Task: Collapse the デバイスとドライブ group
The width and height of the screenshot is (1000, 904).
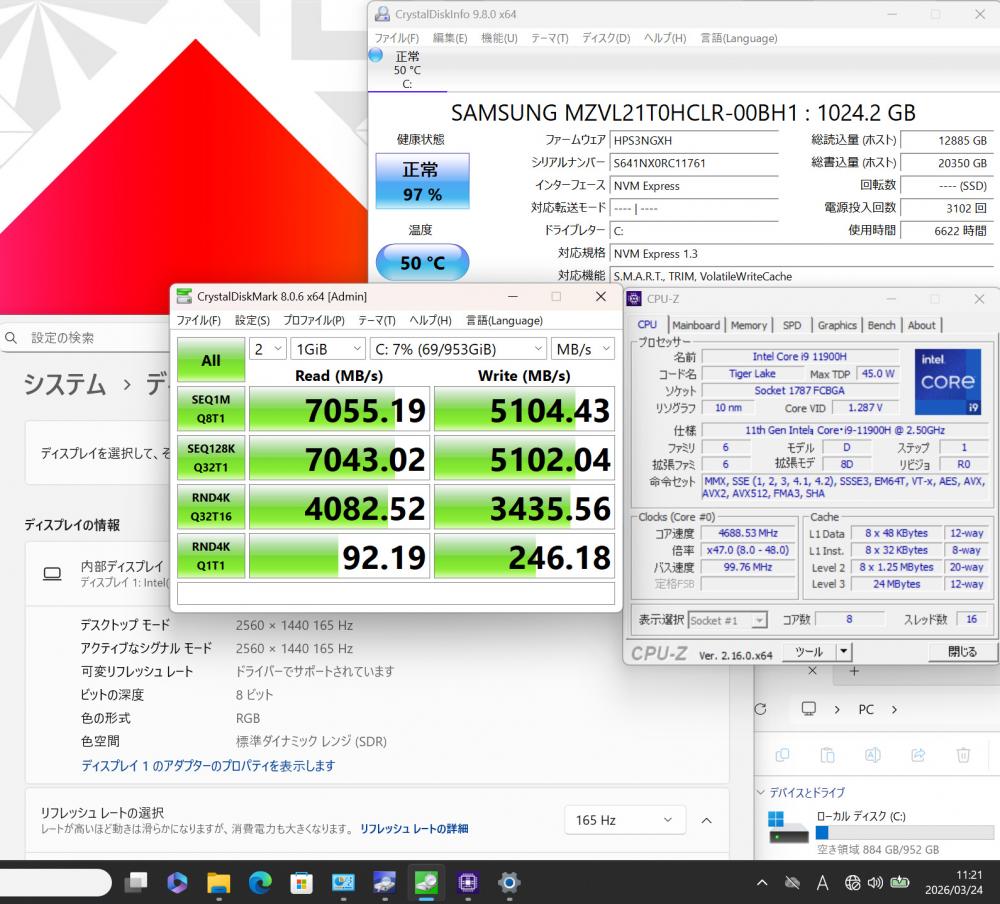Action: (762, 792)
